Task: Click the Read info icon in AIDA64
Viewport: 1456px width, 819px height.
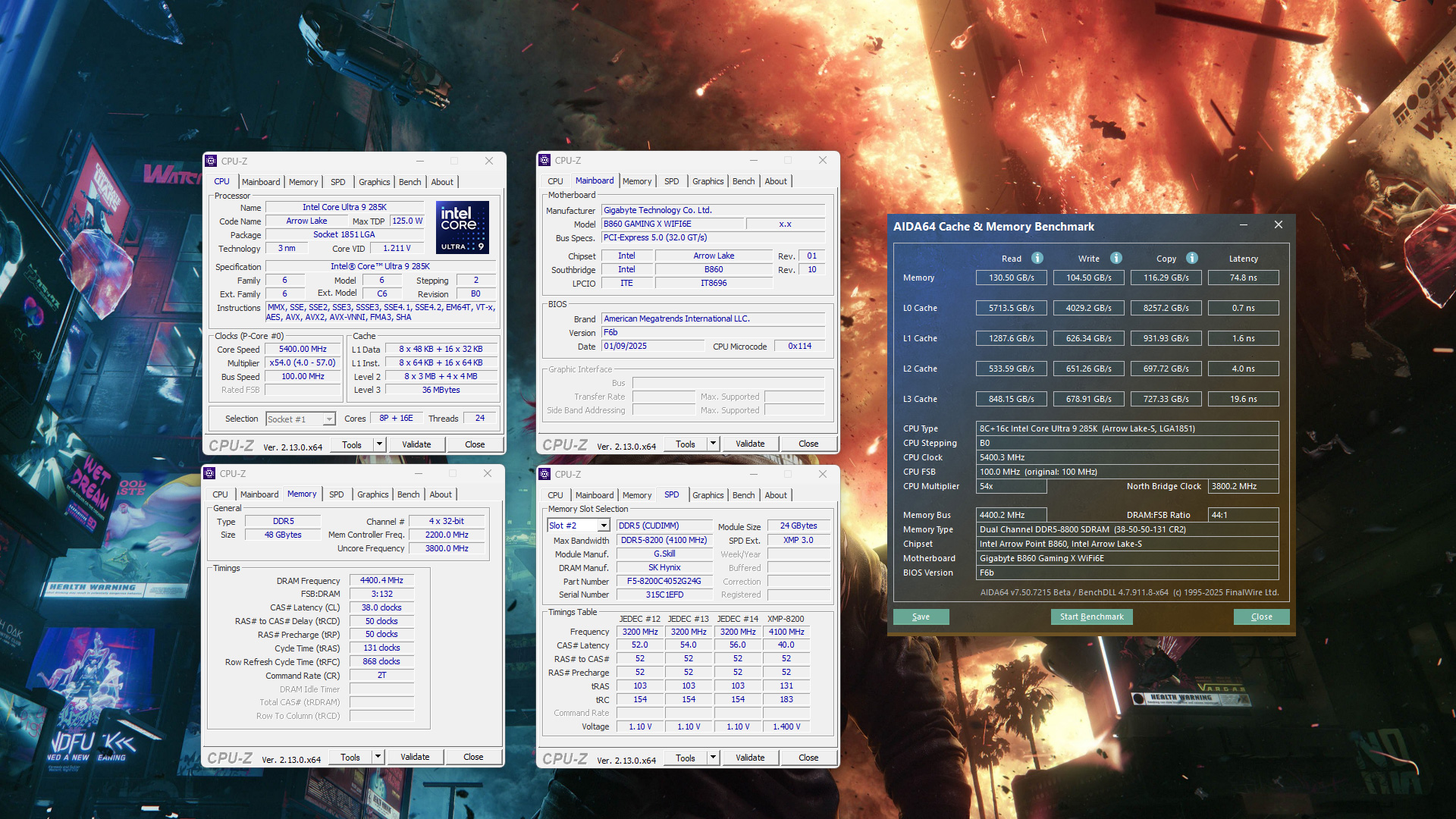Action: click(1037, 258)
